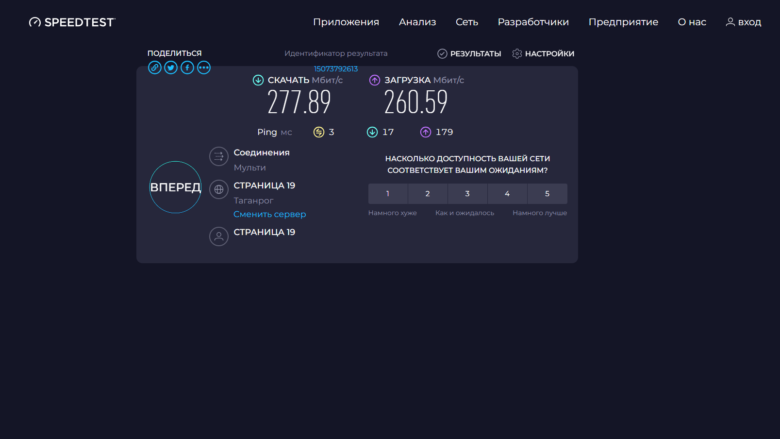Share result on Facebook
Screen dimensions: 780x439
point(187,68)
